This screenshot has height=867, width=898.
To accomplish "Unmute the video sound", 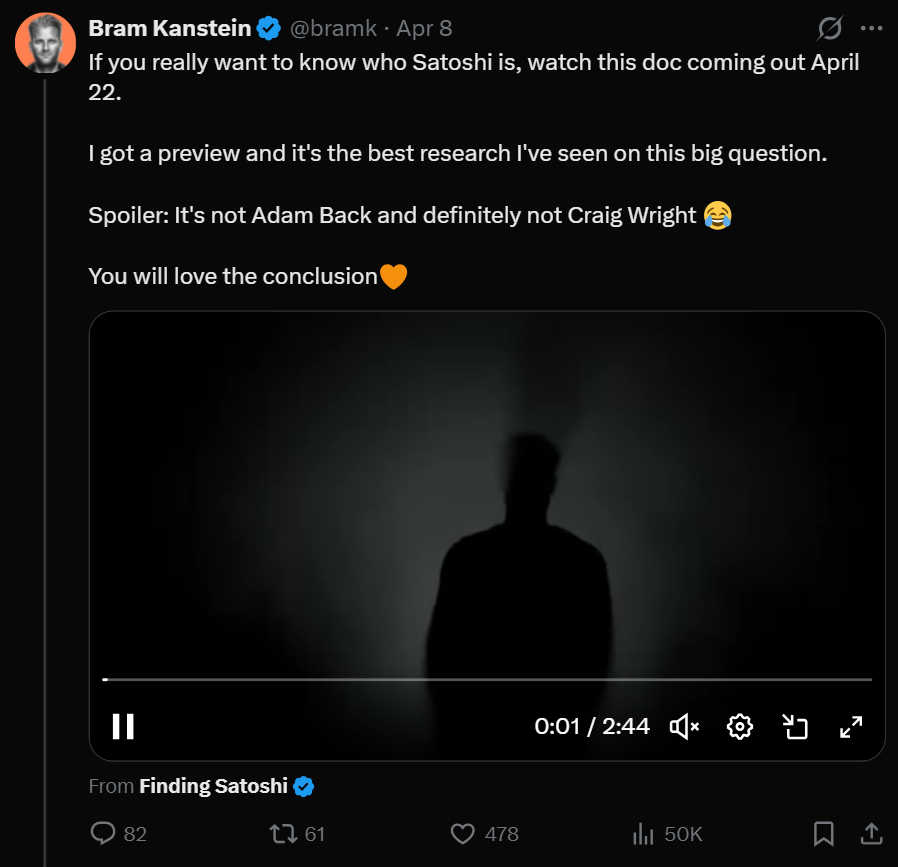I will tap(684, 727).
